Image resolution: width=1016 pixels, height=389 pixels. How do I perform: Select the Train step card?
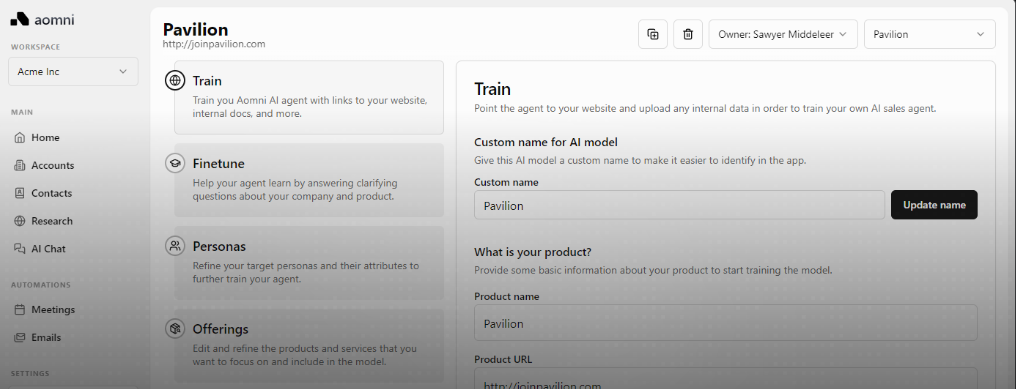pos(309,97)
